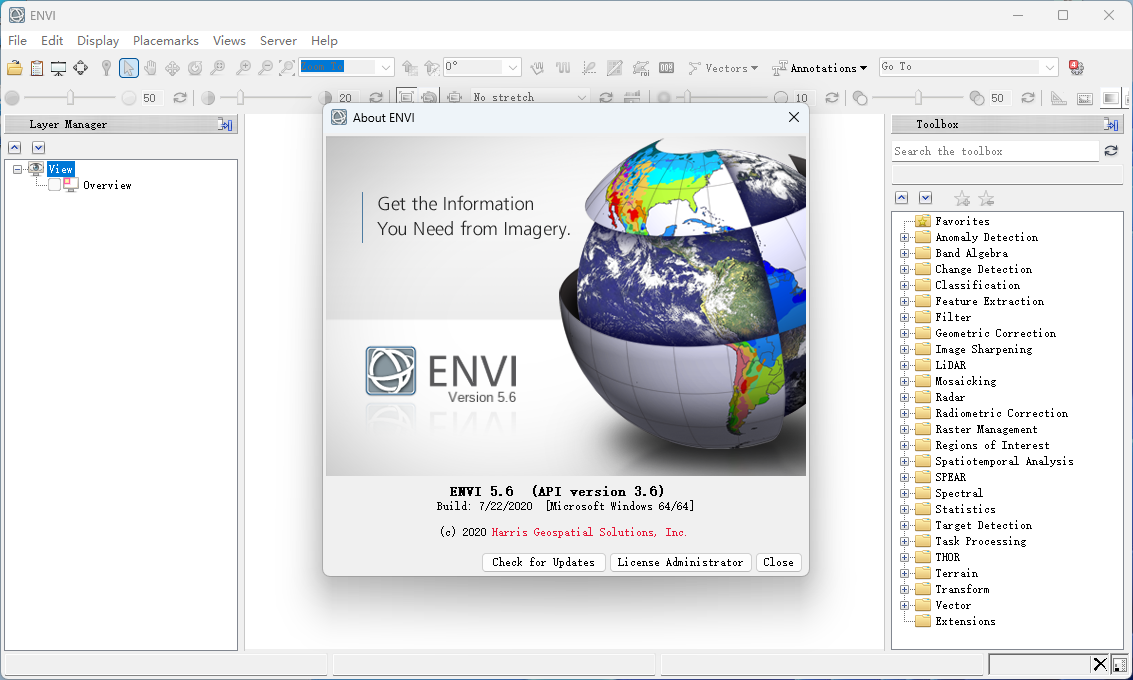Click the Search the toolbox field
This screenshot has width=1133, height=680.
[995, 151]
